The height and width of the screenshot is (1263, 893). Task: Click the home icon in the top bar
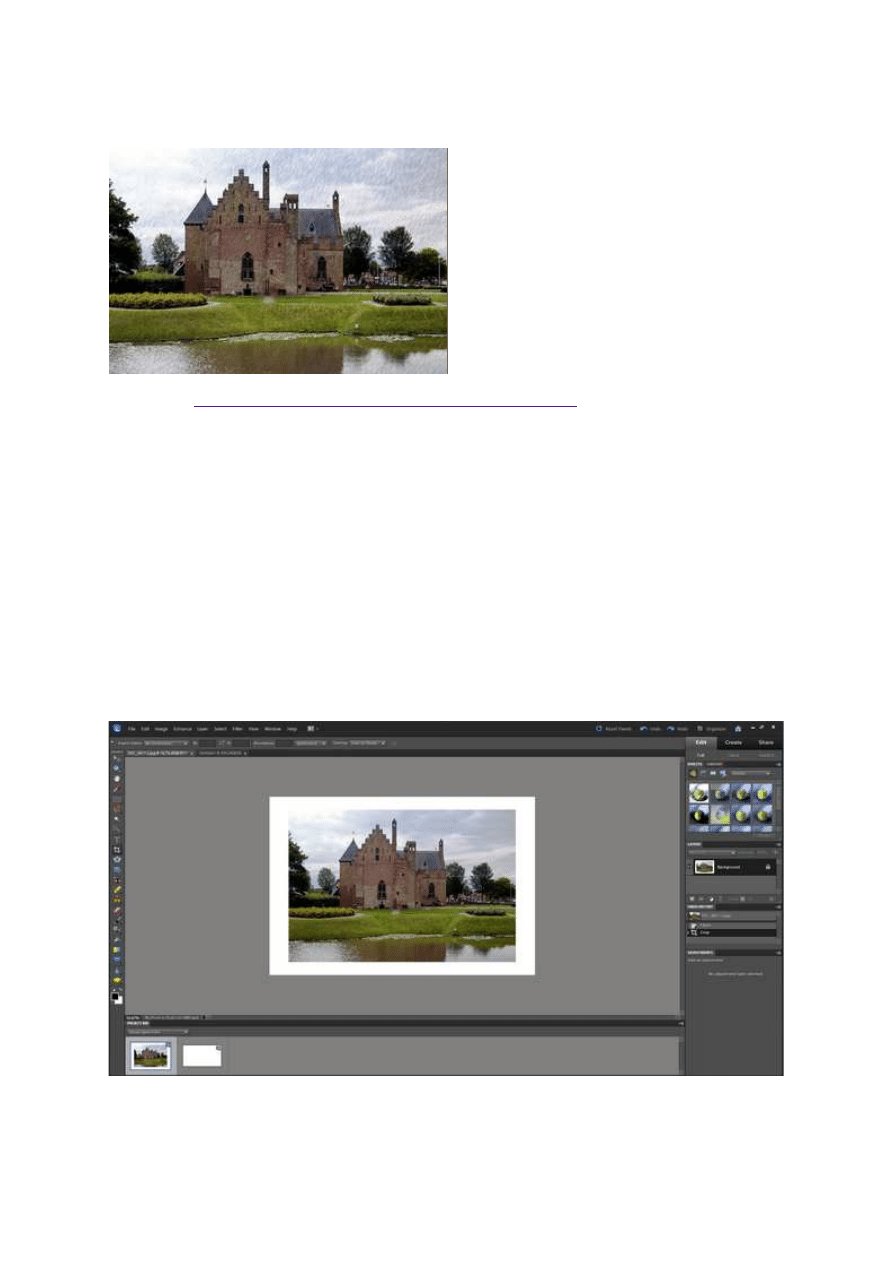(737, 729)
